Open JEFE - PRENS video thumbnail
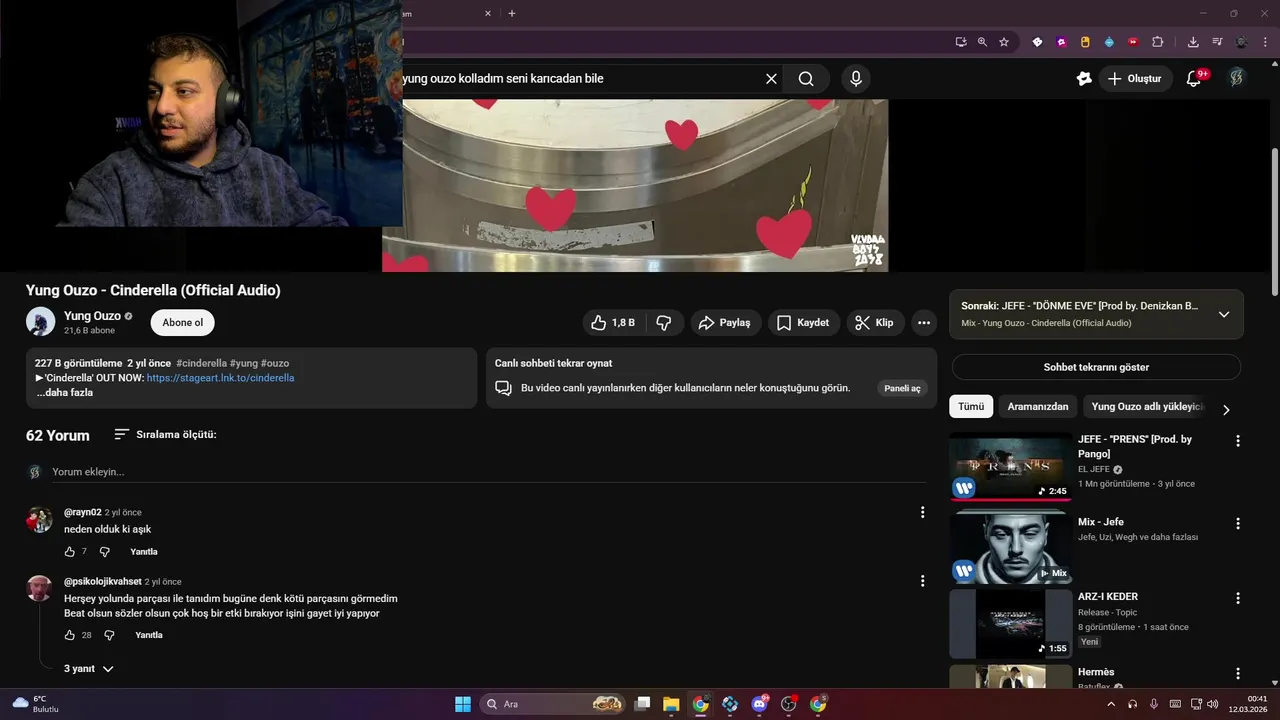Viewport: 1280px width, 720px height. tap(1010, 466)
